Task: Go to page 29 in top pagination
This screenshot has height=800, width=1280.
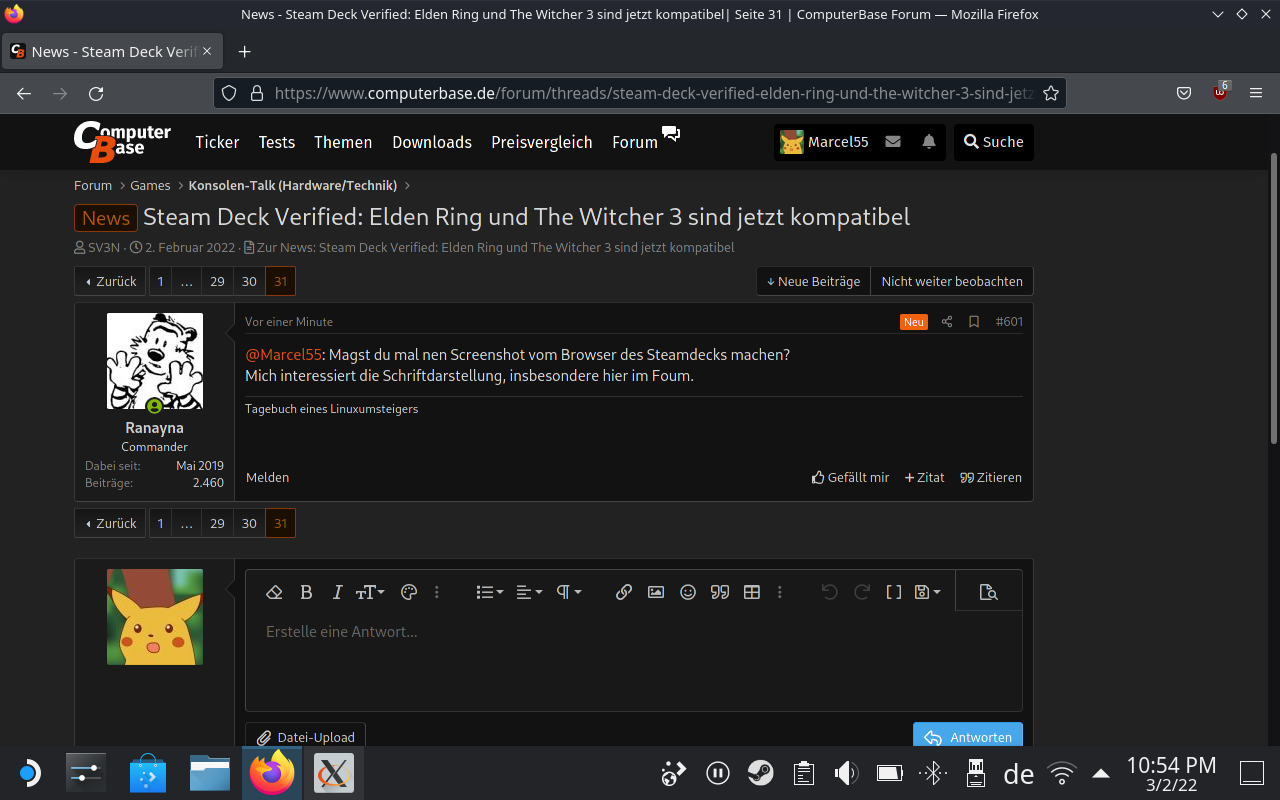Action: (x=217, y=281)
